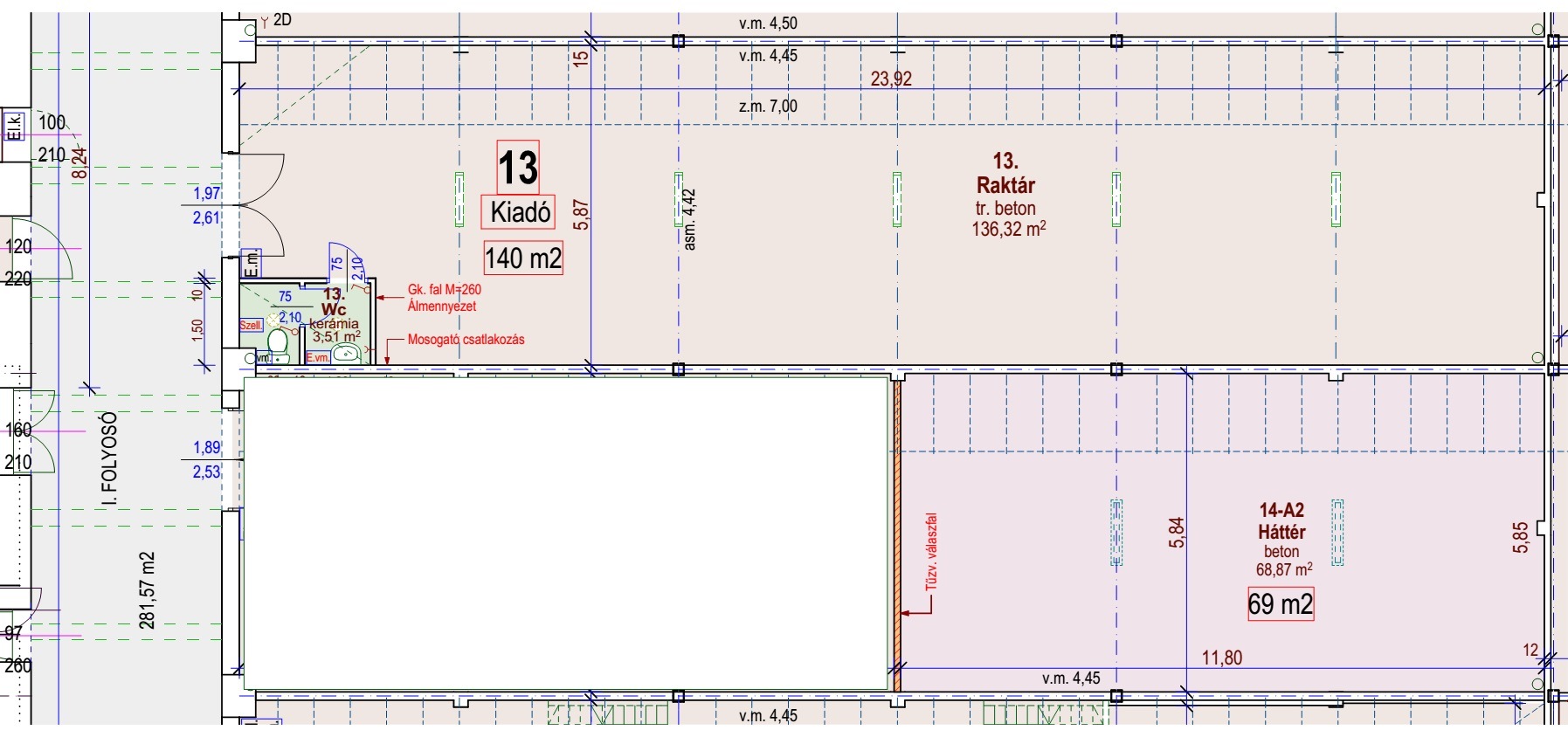This screenshot has height=737, width=1568.
Task: Select the 140 m2 area box
Action: 523,258
